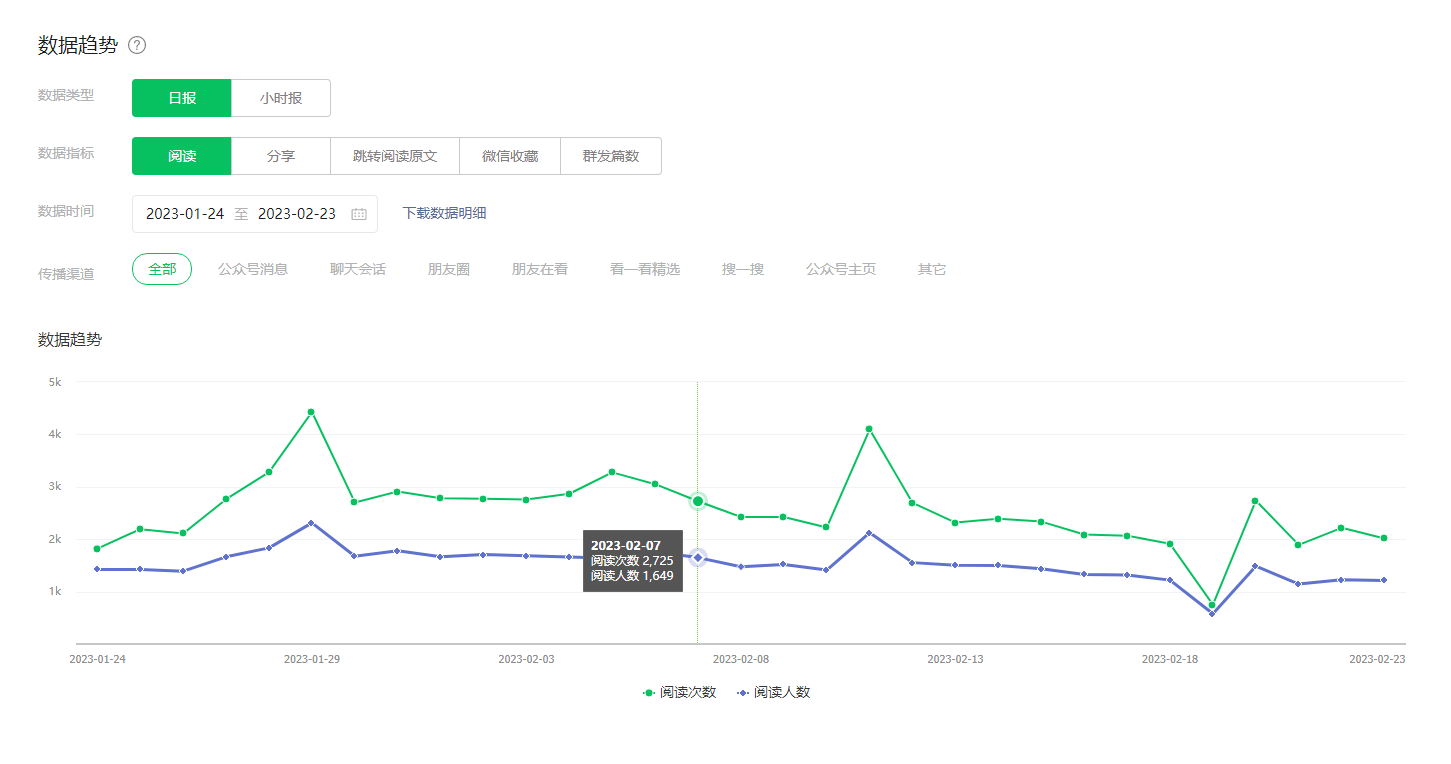Filter by 公众号消息 channel

click(x=253, y=269)
